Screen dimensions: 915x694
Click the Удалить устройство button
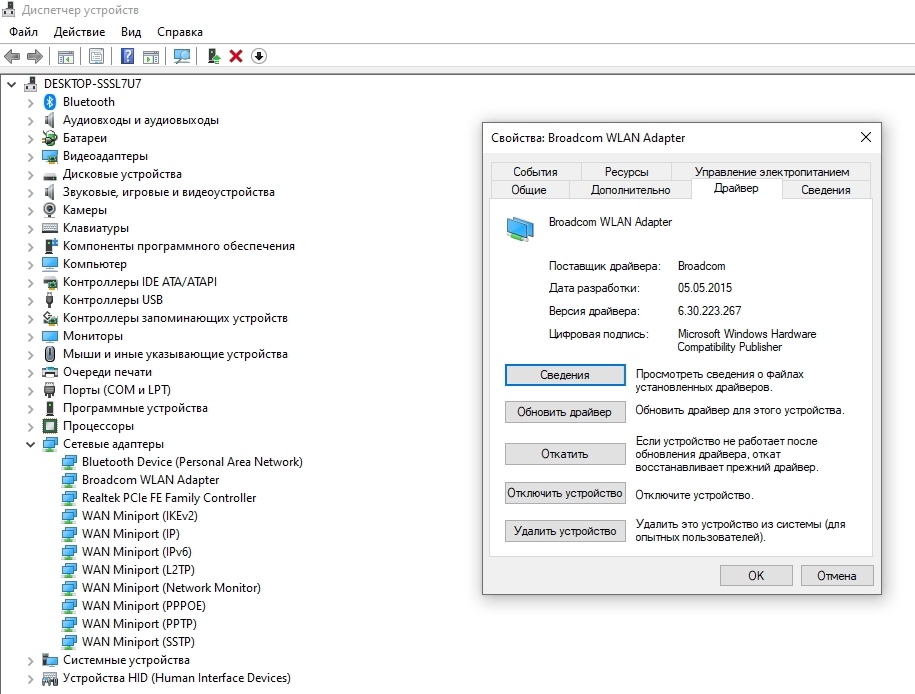coord(565,531)
